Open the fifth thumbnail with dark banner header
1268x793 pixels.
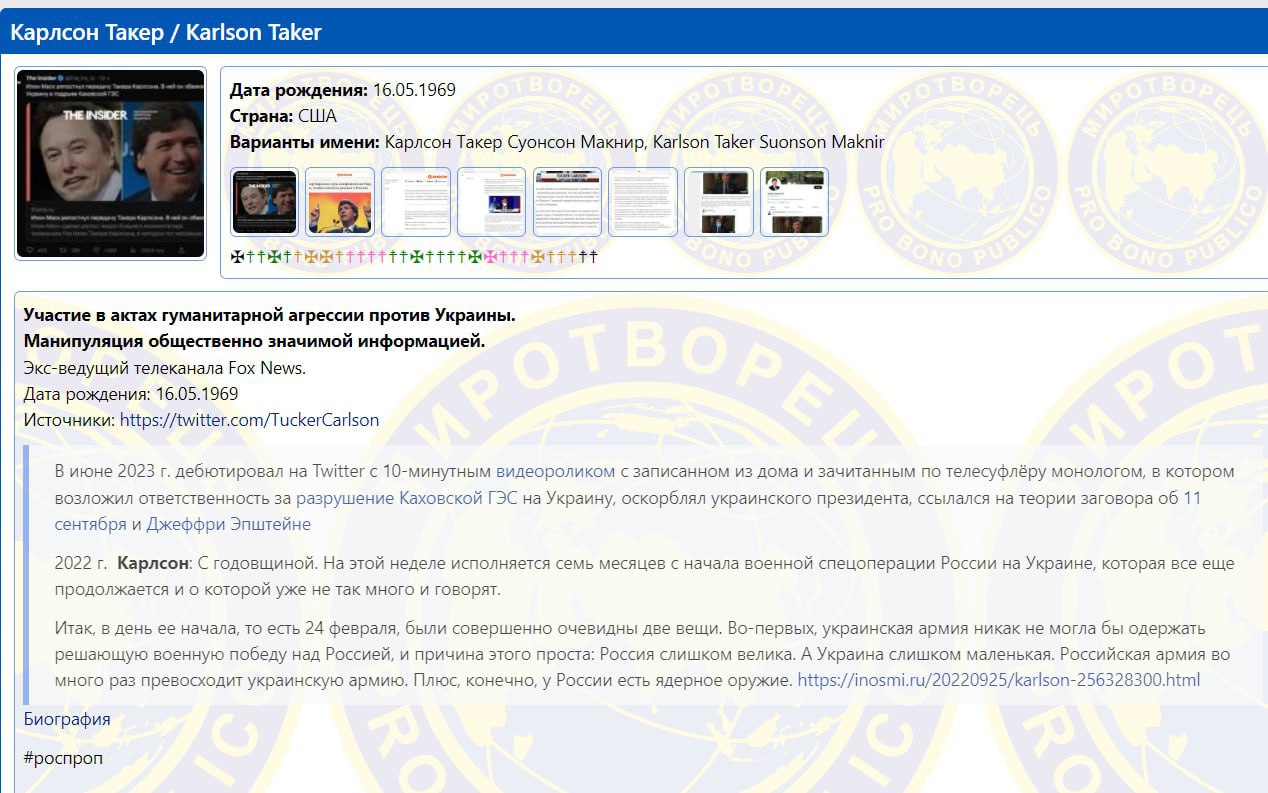tap(567, 201)
